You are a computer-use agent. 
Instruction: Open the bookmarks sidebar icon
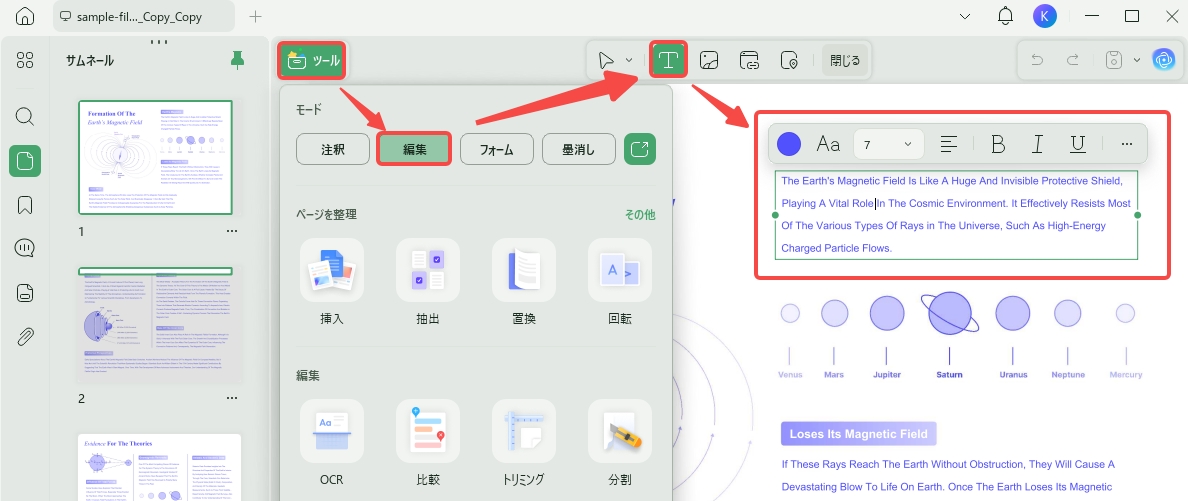tap(25, 205)
